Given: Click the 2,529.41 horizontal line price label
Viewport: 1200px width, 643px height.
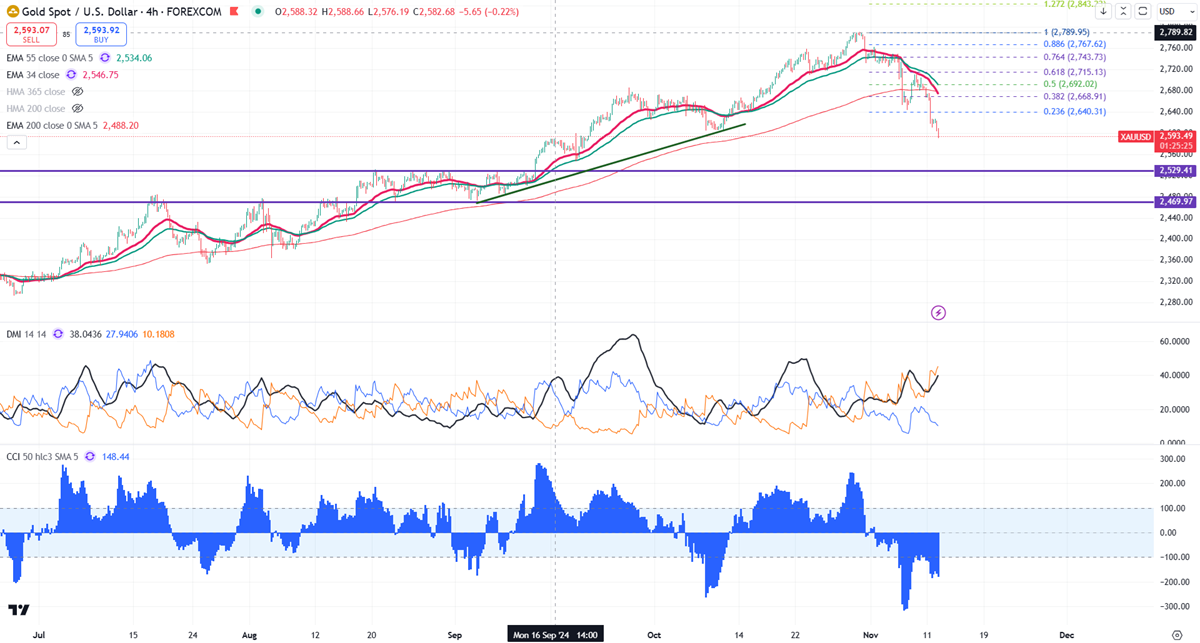Looking at the screenshot, I should pos(1177,171).
